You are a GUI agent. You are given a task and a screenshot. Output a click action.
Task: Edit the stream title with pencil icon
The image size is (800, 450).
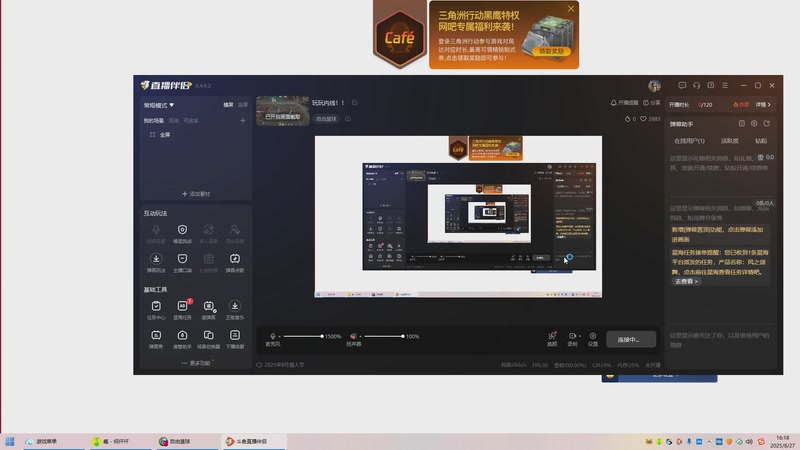pyautogui.click(x=355, y=103)
